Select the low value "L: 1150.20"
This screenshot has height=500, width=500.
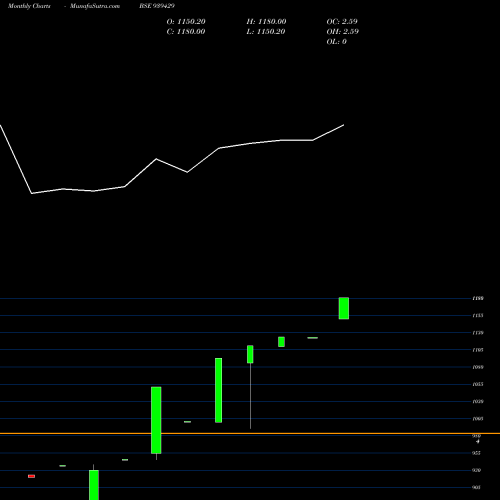[x=266, y=32]
